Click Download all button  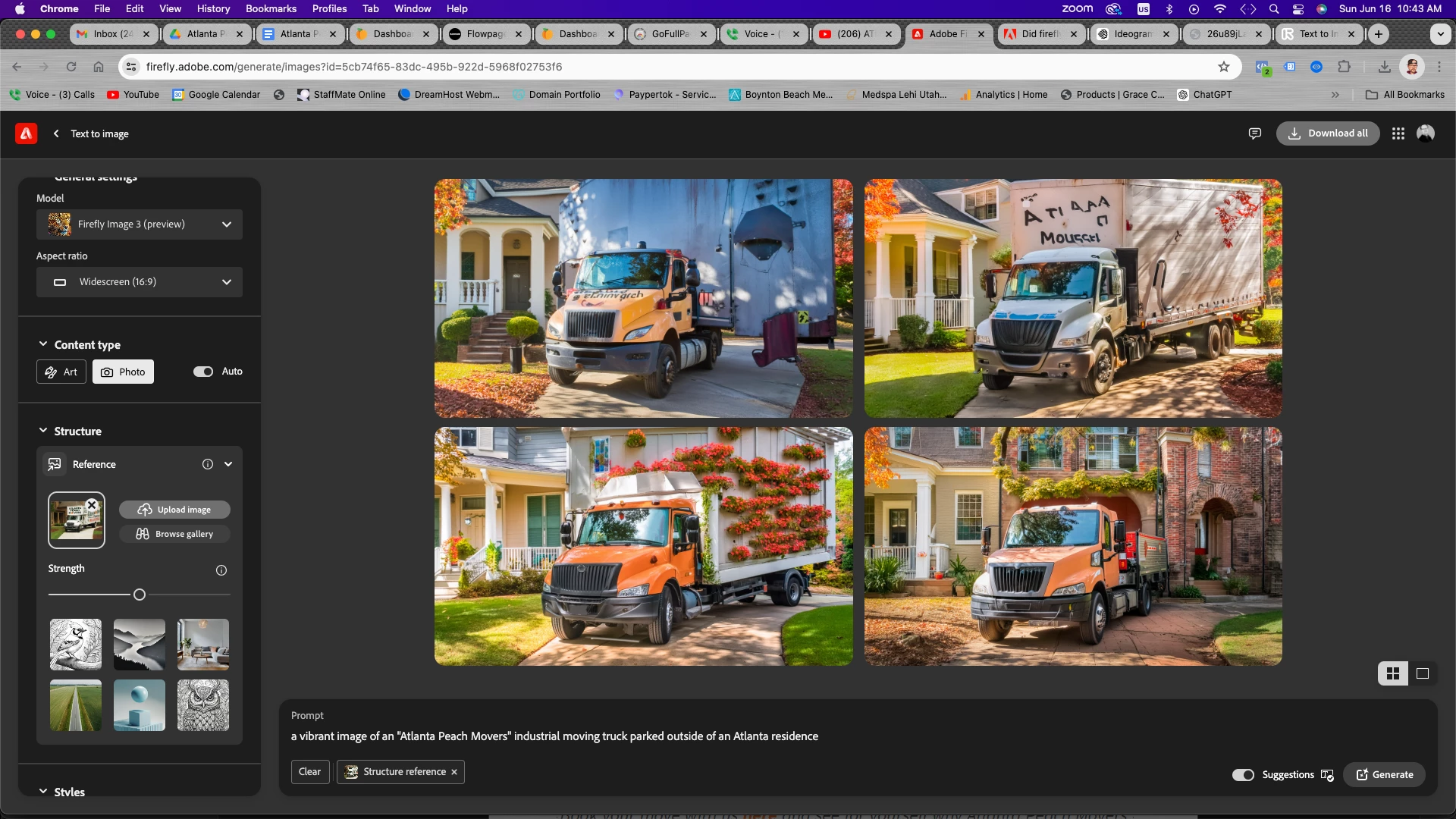[x=1328, y=133]
